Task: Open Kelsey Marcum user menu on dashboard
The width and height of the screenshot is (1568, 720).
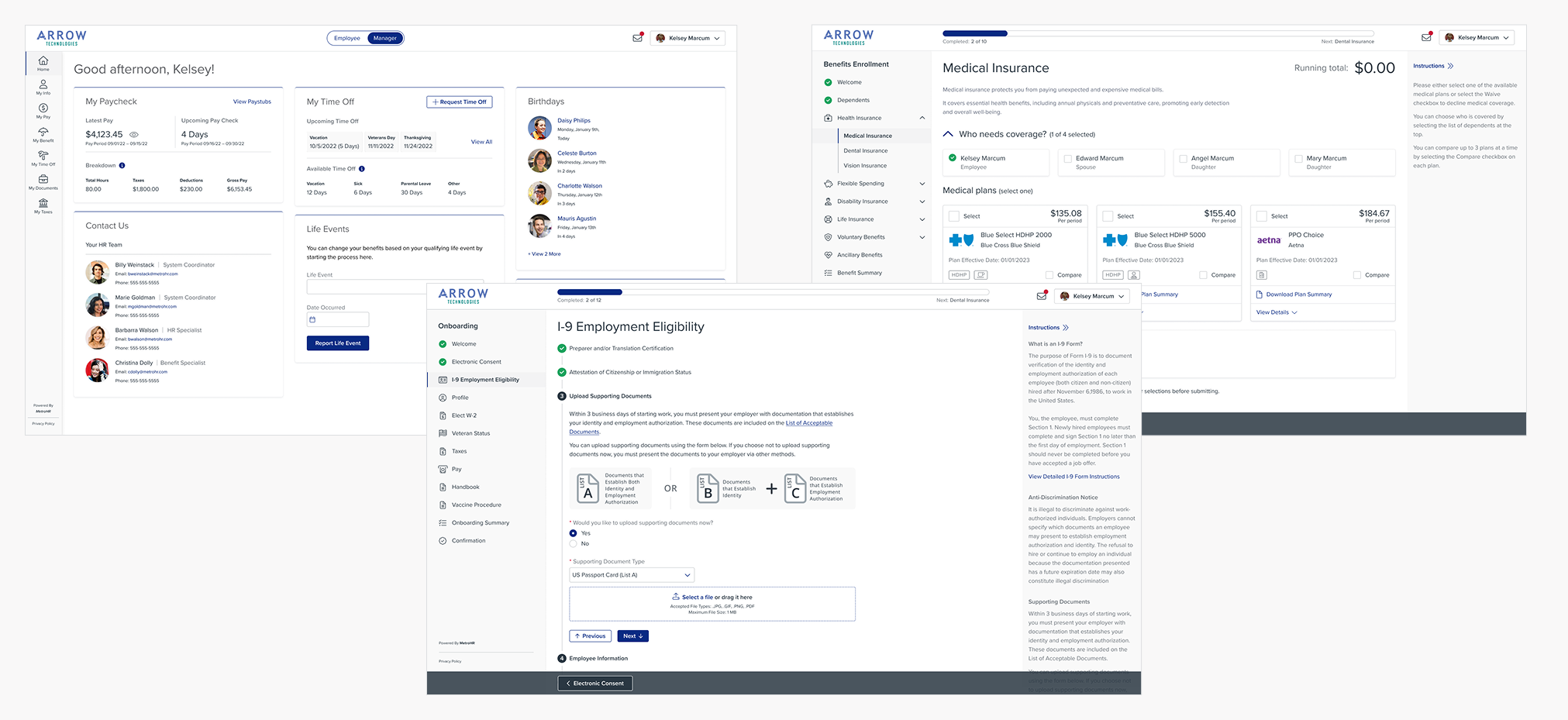Action: click(x=688, y=38)
